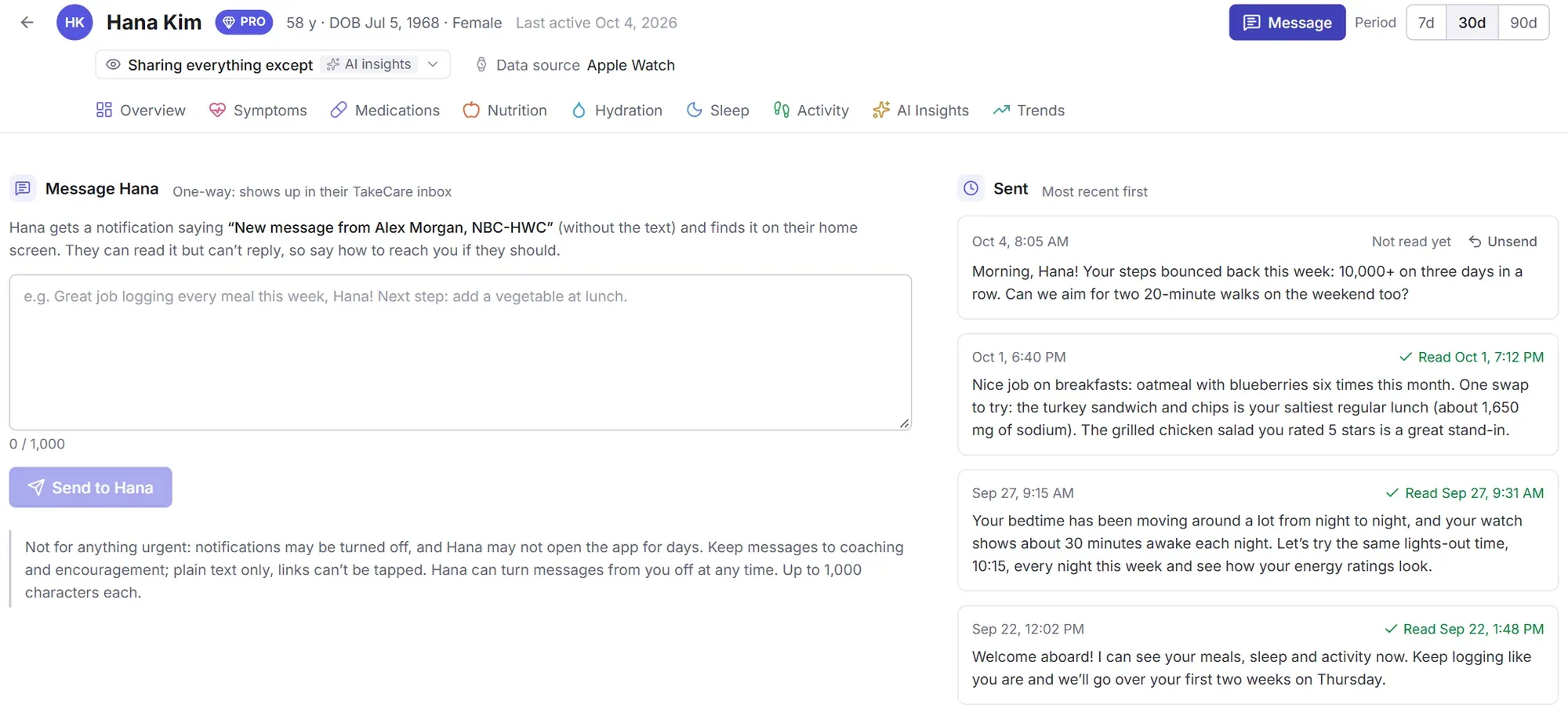Click the Hydration droplet icon

tap(579, 110)
